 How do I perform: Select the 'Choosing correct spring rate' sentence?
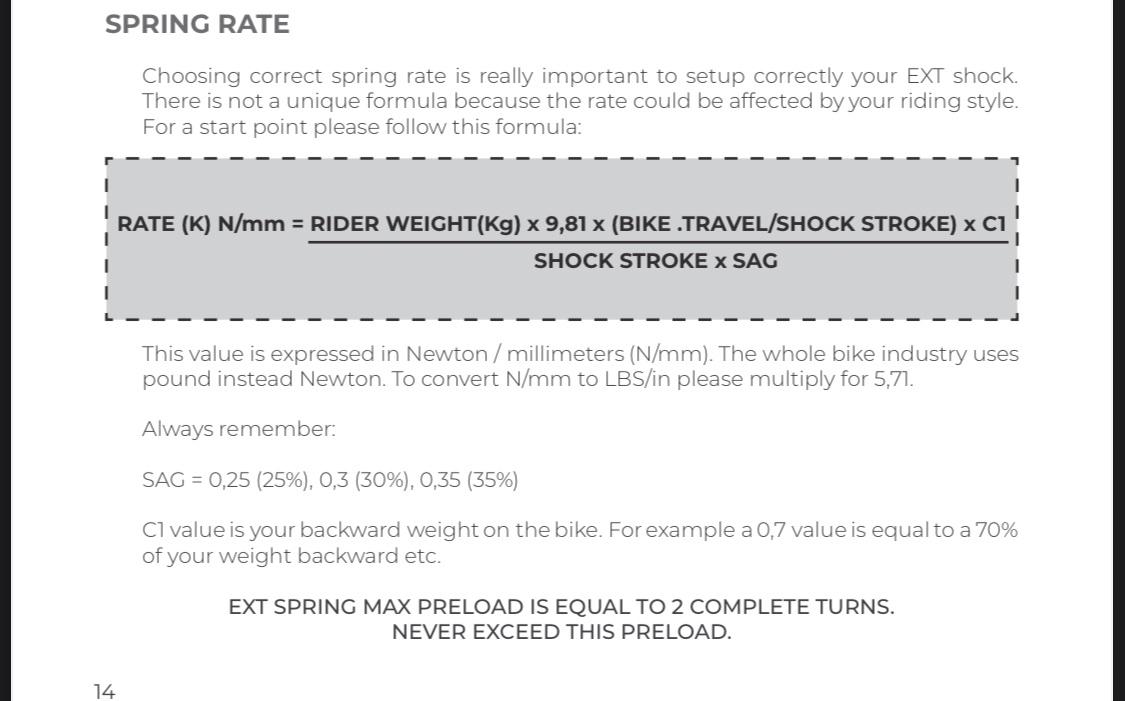coord(580,76)
